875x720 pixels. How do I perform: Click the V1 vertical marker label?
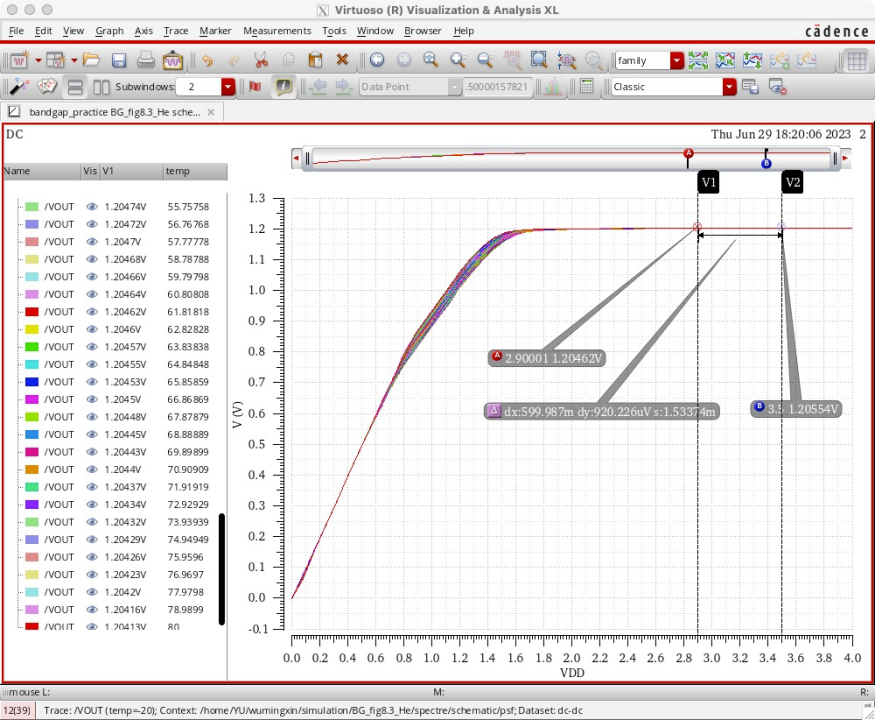point(708,182)
